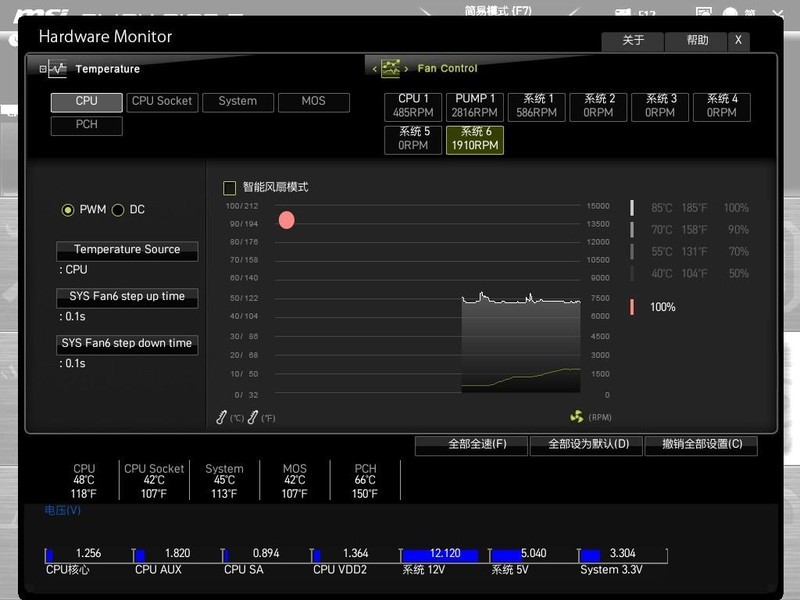Viewport: 800px width, 600px height.
Task: Open the Temperature Source selector
Action: [x=127, y=250]
